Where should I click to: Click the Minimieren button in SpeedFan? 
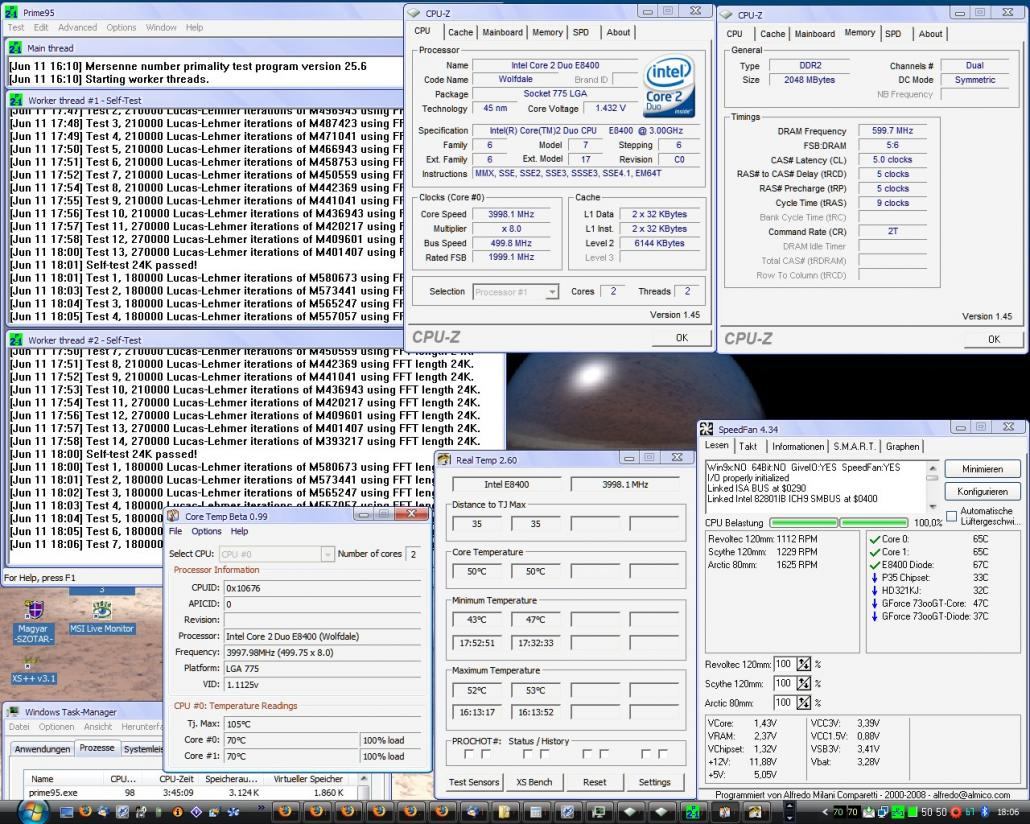click(x=982, y=469)
